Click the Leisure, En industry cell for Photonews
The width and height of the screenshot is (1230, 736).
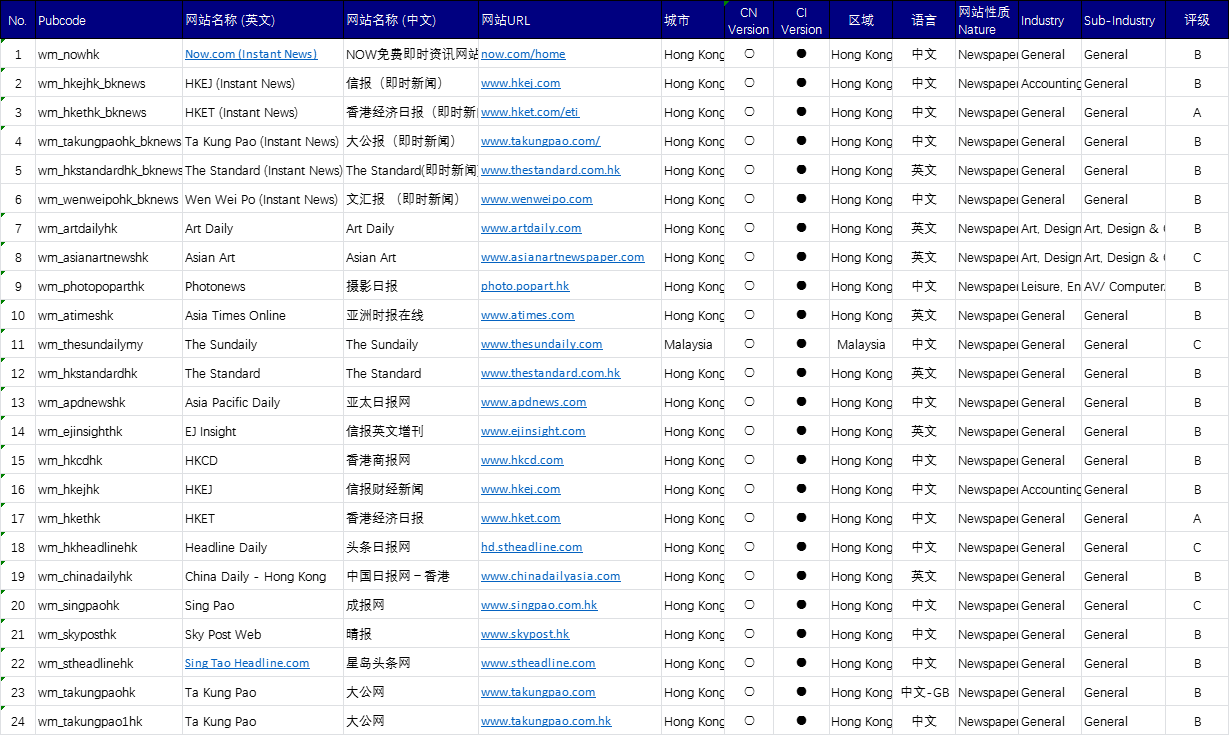tap(1050, 286)
